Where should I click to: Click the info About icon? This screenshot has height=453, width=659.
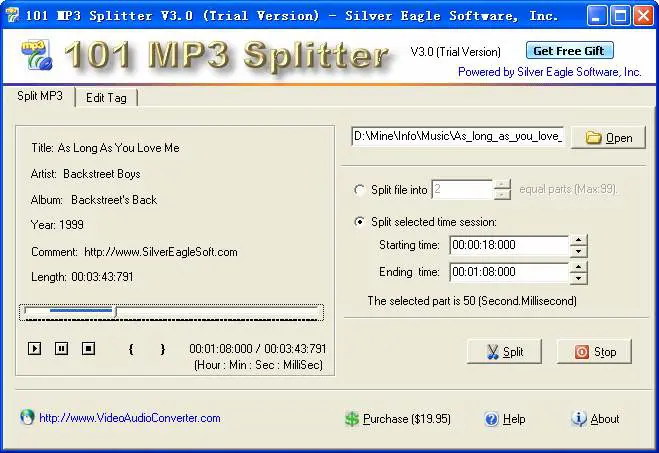579,419
